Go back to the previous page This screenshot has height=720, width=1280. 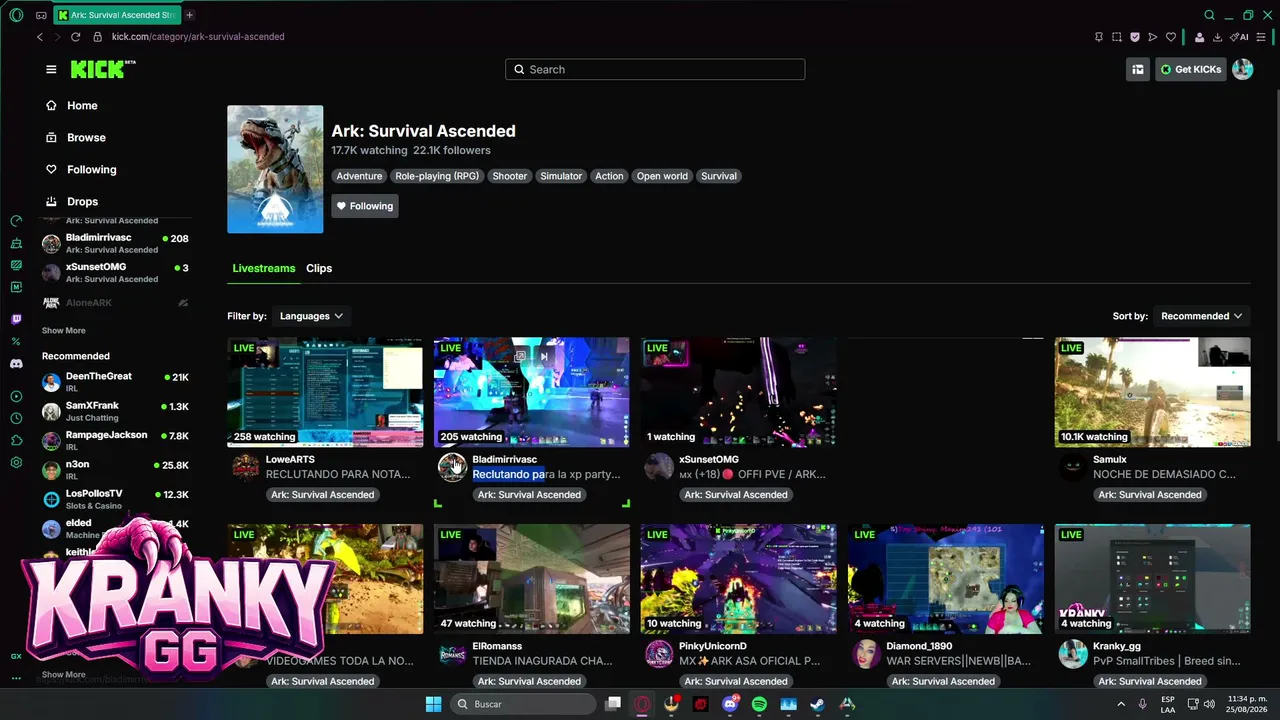(x=40, y=37)
